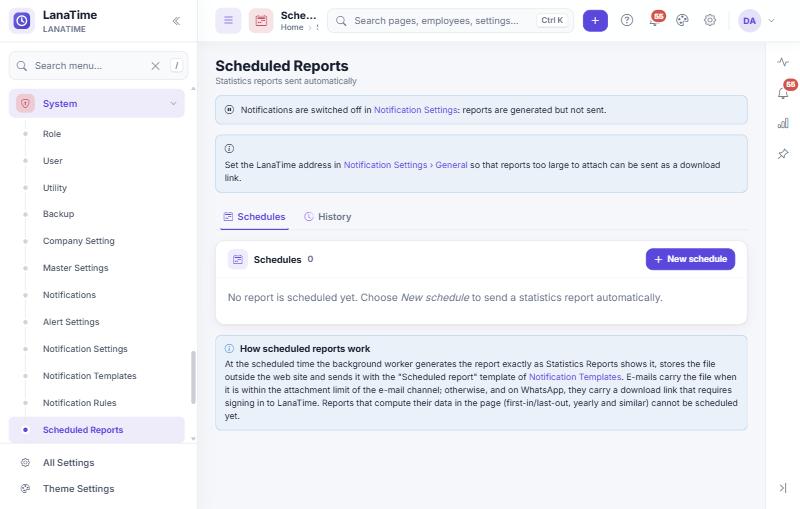Open help with question mark icon

click(627, 20)
